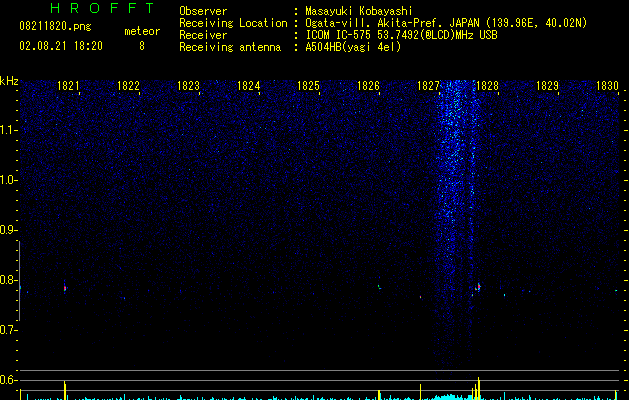This screenshot has width=629, height=400.
Task: Click the tall yellow intensity spike near 1828
Action: (478, 388)
